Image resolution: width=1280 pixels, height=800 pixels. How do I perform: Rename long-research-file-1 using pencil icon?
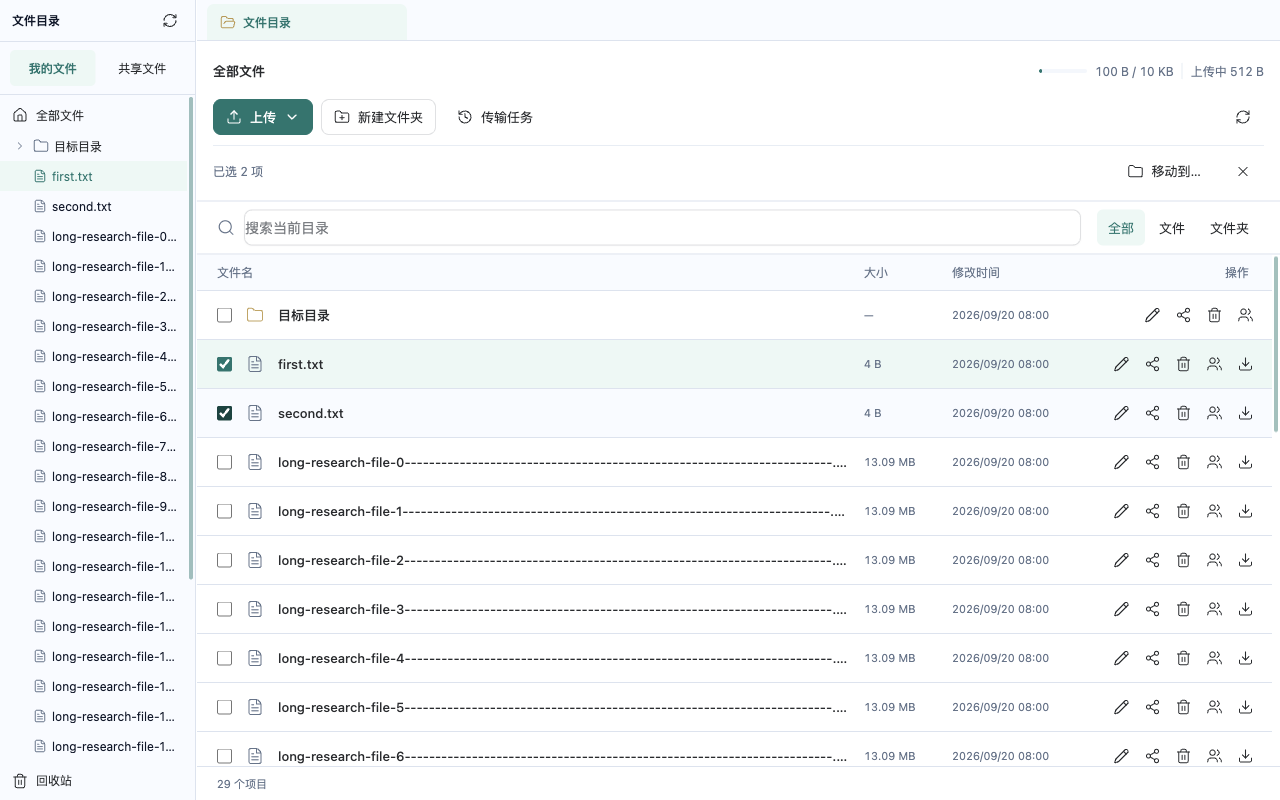click(x=1121, y=511)
